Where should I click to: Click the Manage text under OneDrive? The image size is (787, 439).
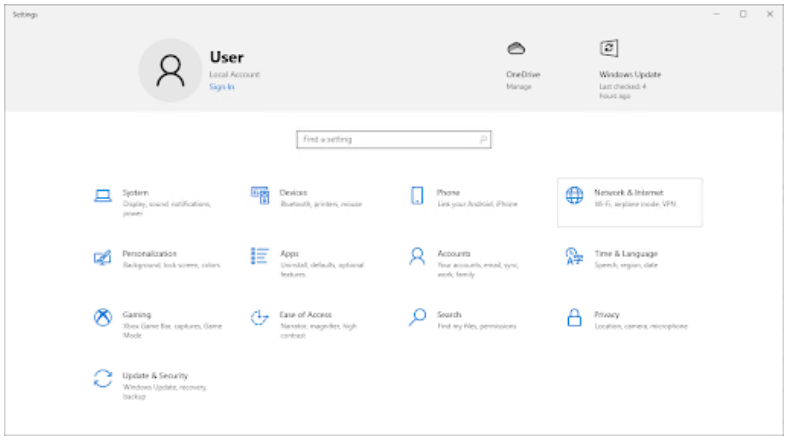click(x=518, y=87)
